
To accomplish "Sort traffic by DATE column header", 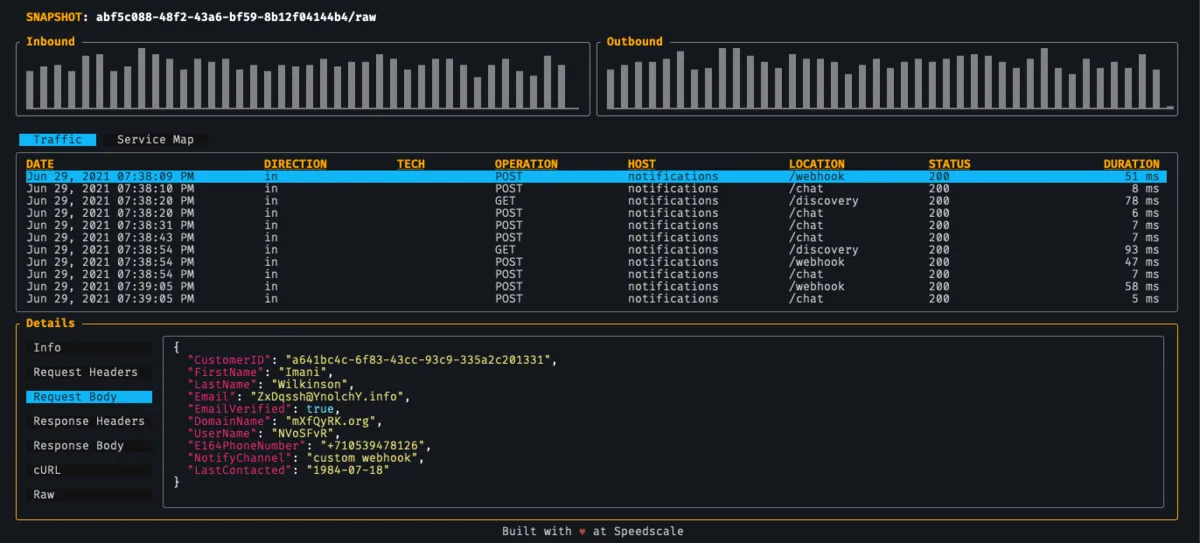I will [x=41, y=164].
